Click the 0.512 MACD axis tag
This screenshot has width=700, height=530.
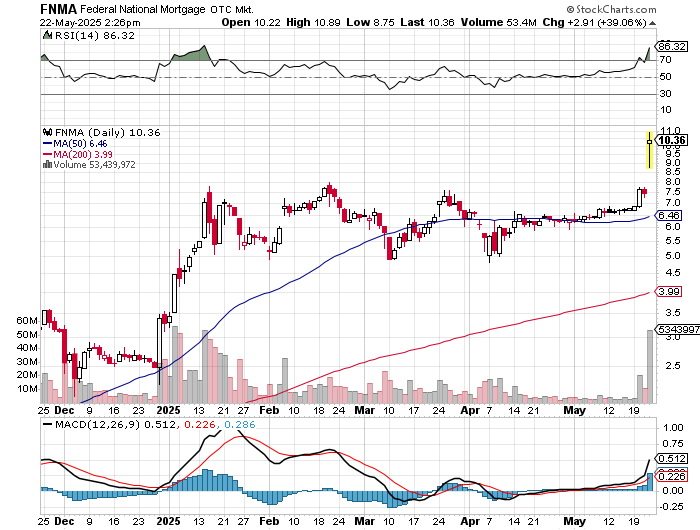tap(671, 459)
